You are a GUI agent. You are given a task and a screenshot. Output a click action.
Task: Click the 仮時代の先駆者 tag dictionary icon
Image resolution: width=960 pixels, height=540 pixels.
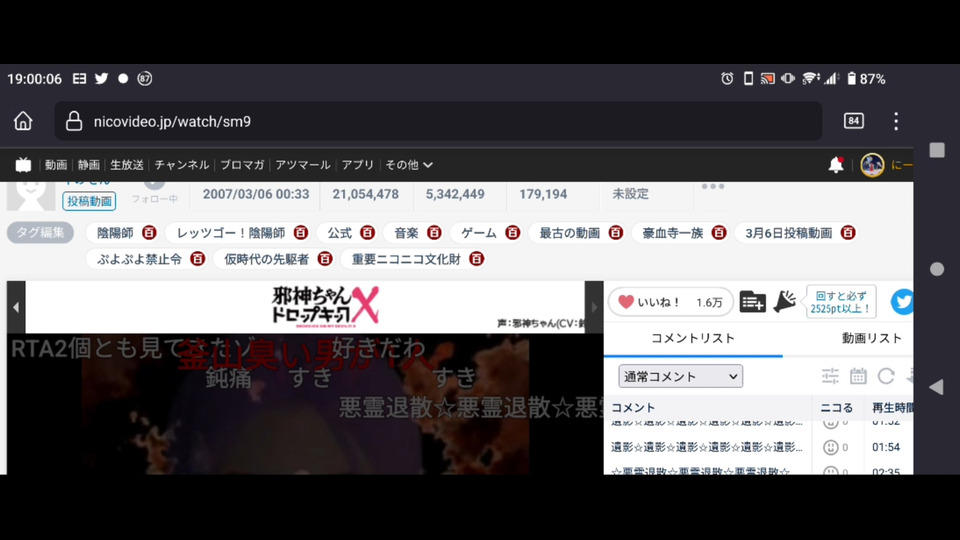[x=324, y=259]
